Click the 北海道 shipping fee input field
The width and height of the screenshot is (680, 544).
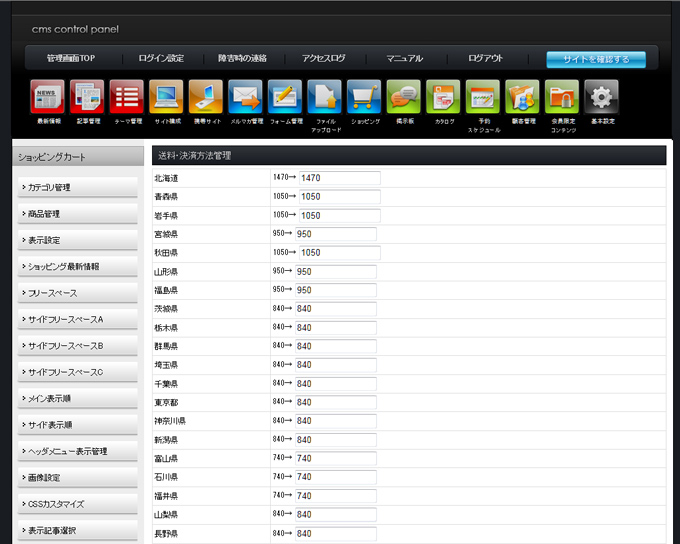pyautogui.click(x=338, y=178)
